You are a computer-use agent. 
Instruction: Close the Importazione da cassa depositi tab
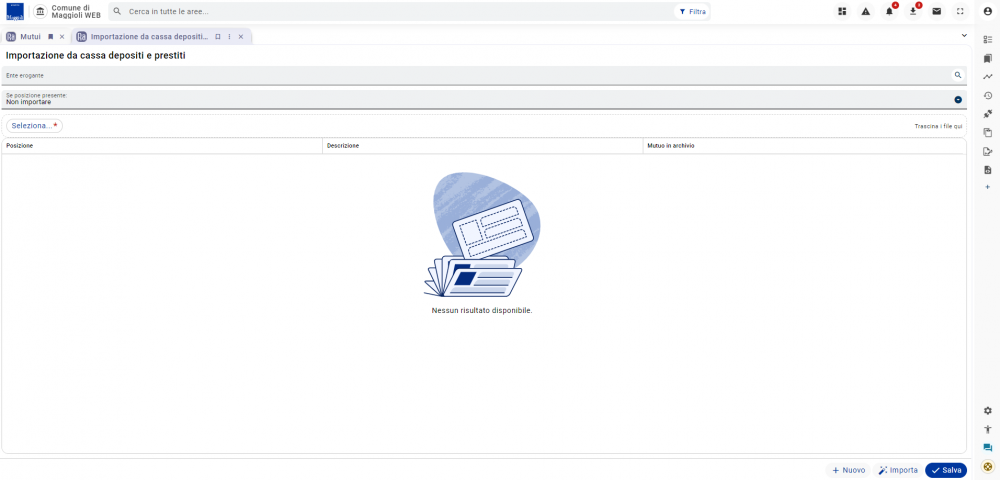241,37
